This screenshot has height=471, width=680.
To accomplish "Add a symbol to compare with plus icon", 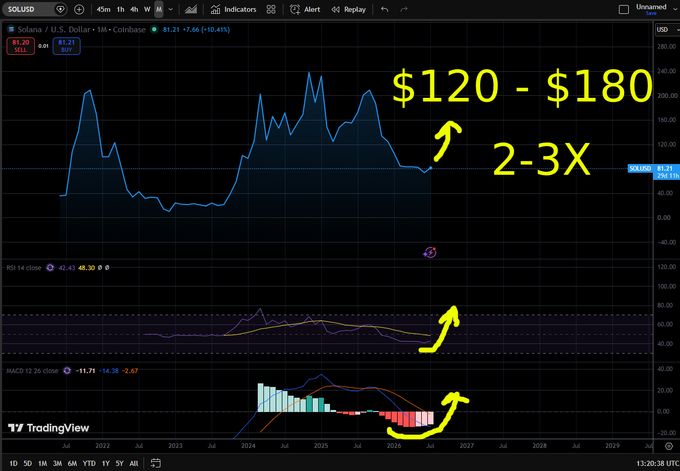I will coord(79,9).
